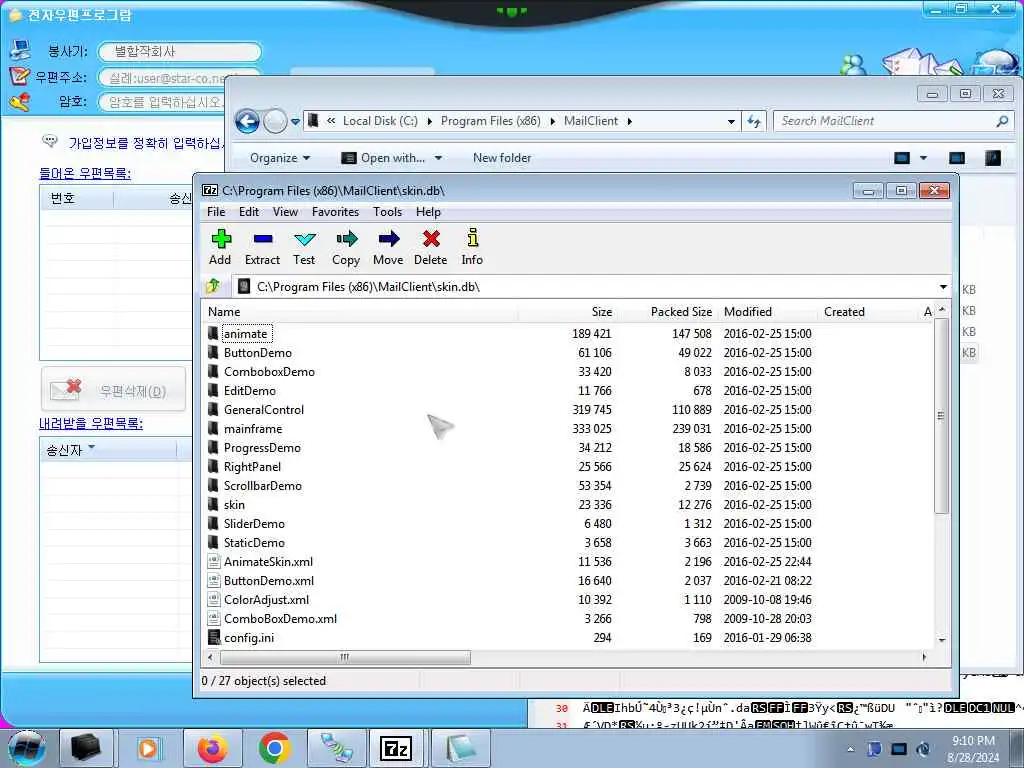Image resolution: width=1024 pixels, height=768 pixels.
Task: Open Firefox from the taskbar
Action: 212,748
